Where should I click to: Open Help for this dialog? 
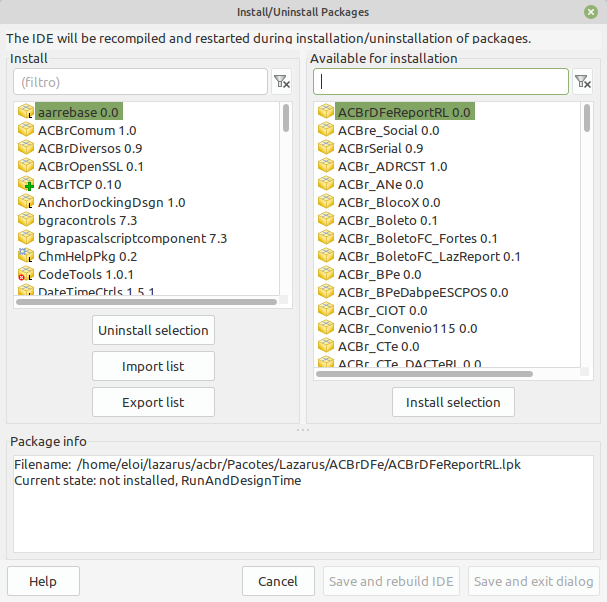(43, 581)
